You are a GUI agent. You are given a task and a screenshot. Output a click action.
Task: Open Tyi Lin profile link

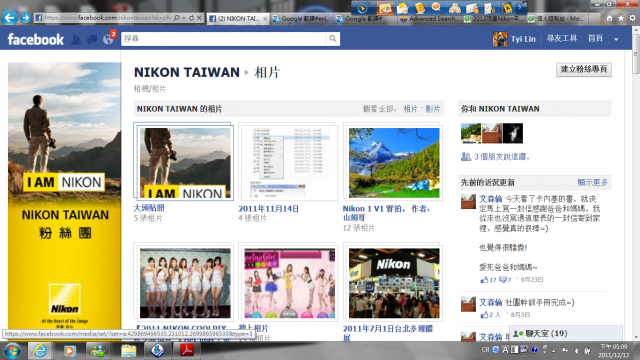tap(523, 39)
